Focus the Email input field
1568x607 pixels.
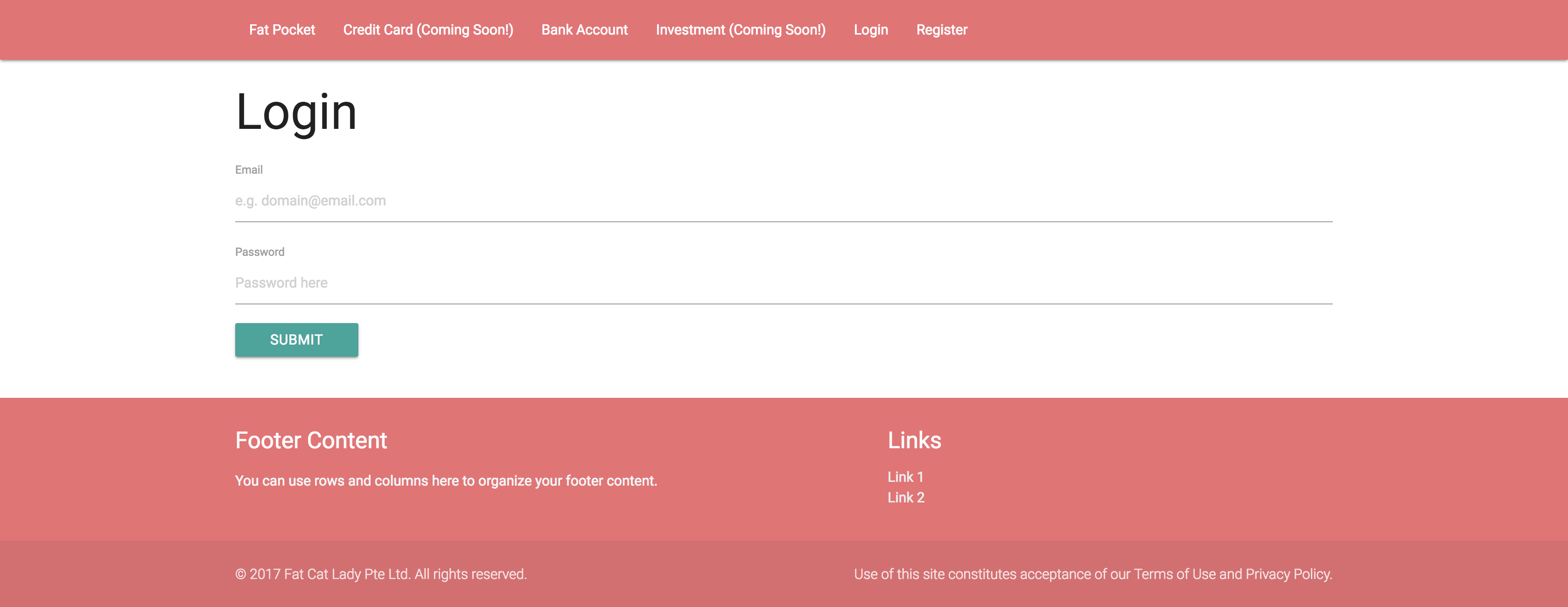pos(784,201)
